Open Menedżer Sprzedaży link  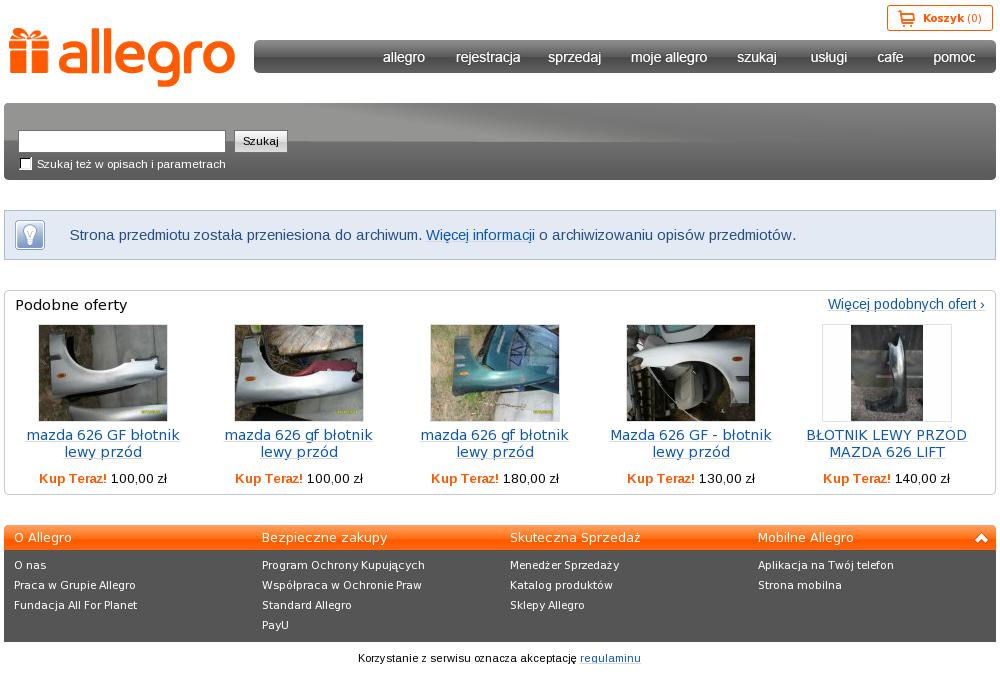pyautogui.click(x=564, y=565)
